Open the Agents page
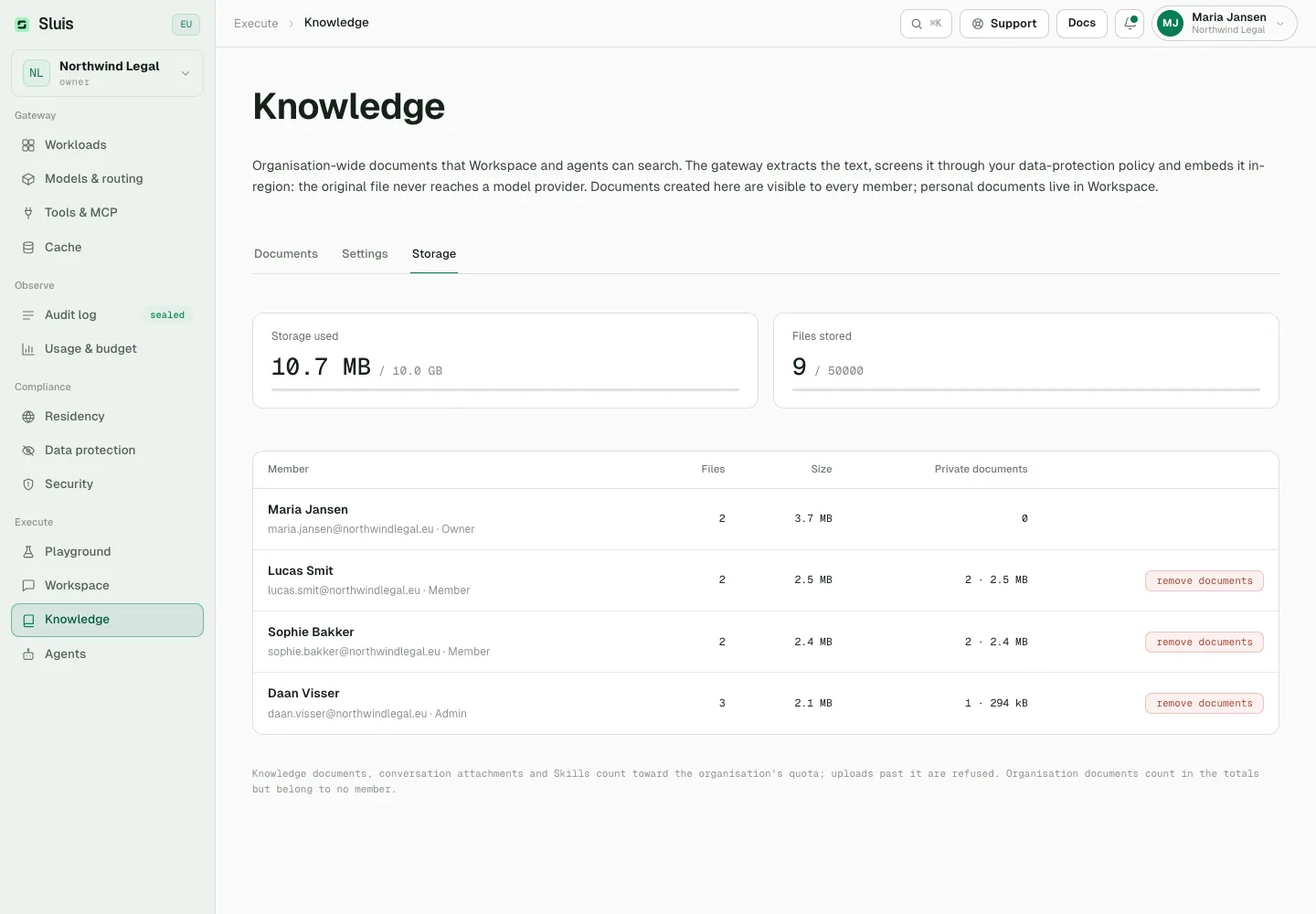This screenshot has height=914, width=1316. coord(107,654)
